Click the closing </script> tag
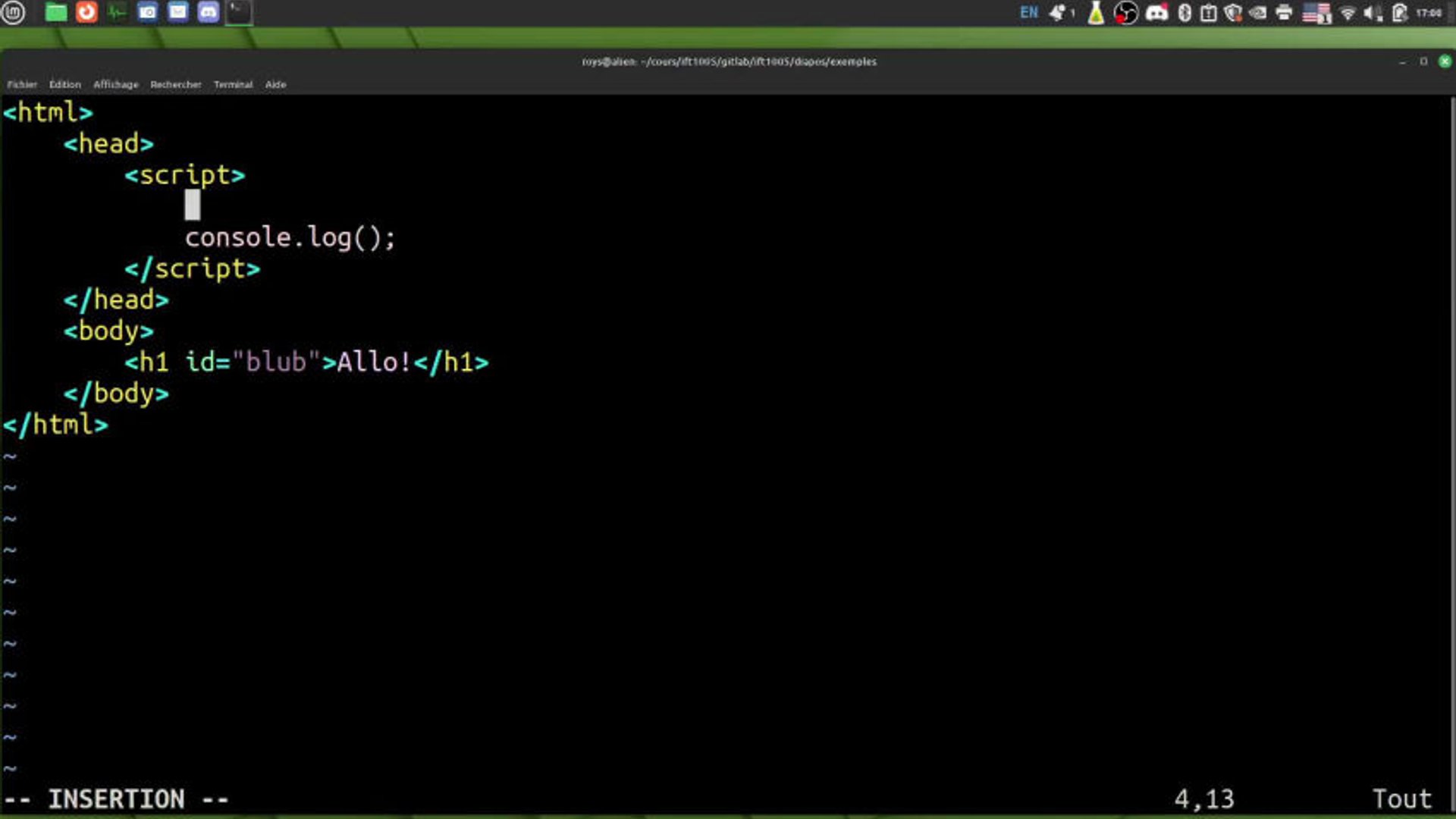Viewport: 1456px width, 819px height. (193, 268)
